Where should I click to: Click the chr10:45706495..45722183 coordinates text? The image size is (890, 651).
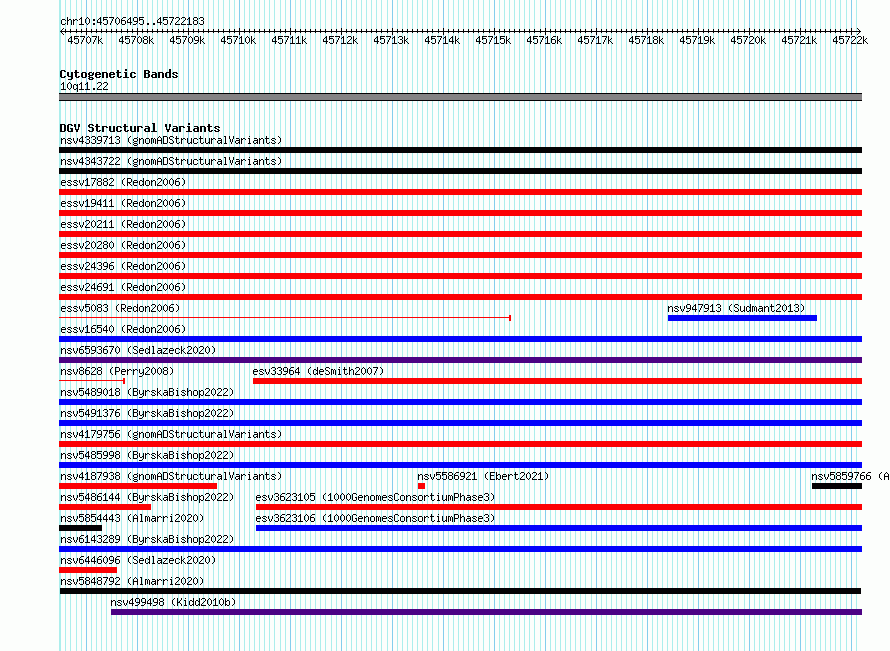(132, 21)
